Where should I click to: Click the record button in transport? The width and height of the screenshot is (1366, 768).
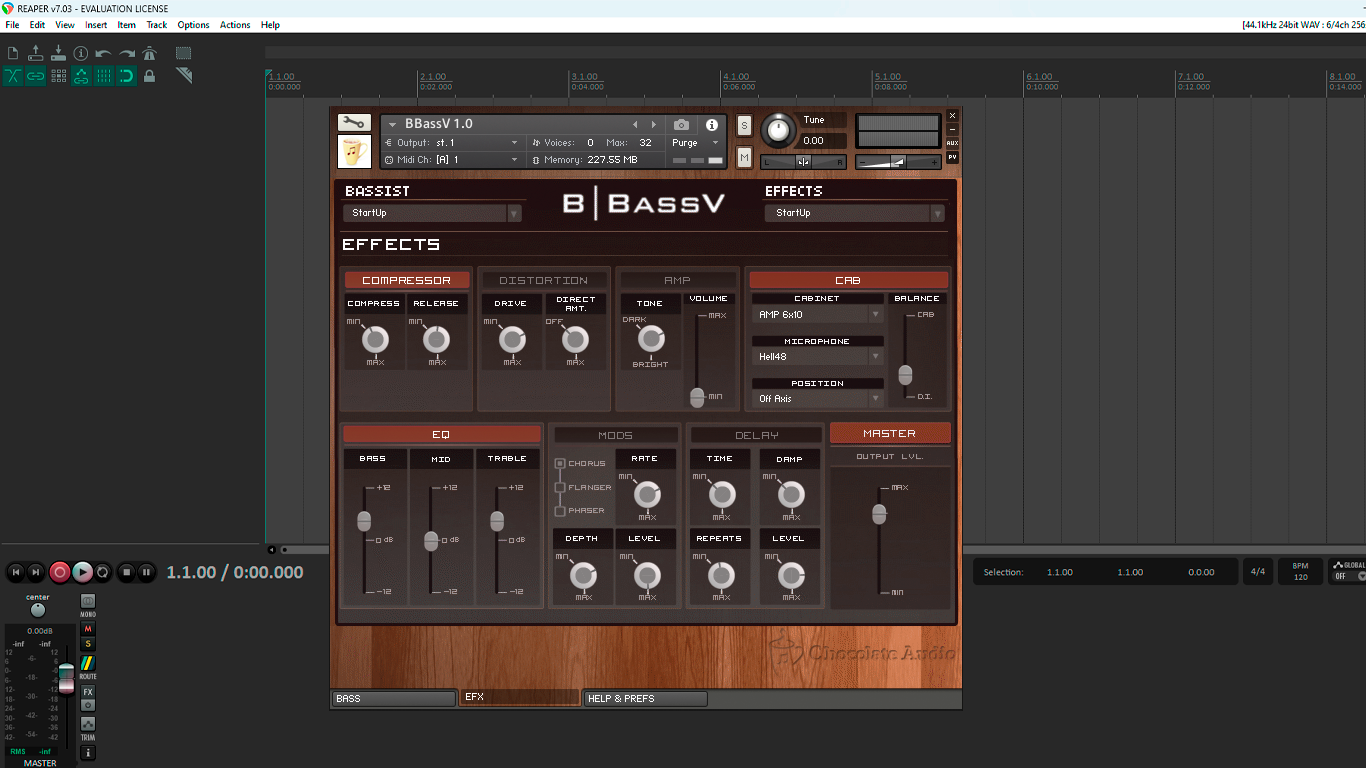(x=60, y=572)
